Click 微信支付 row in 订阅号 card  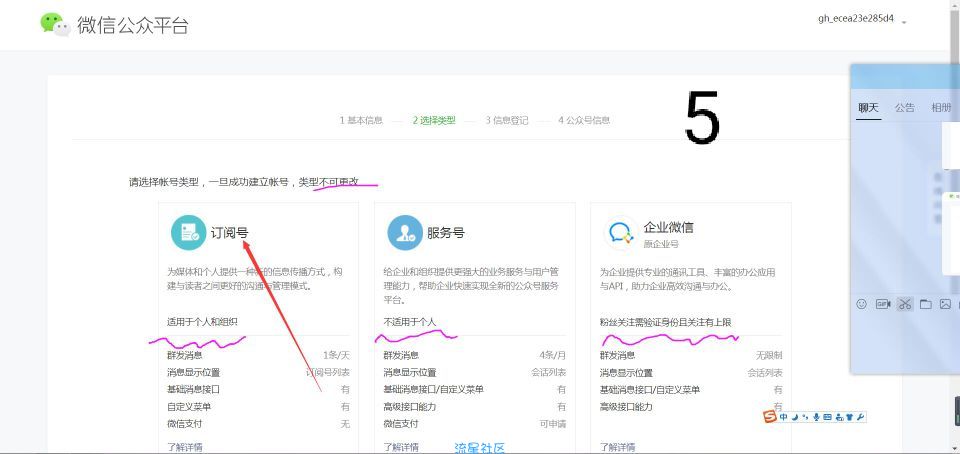pyautogui.click(x=258, y=423)
